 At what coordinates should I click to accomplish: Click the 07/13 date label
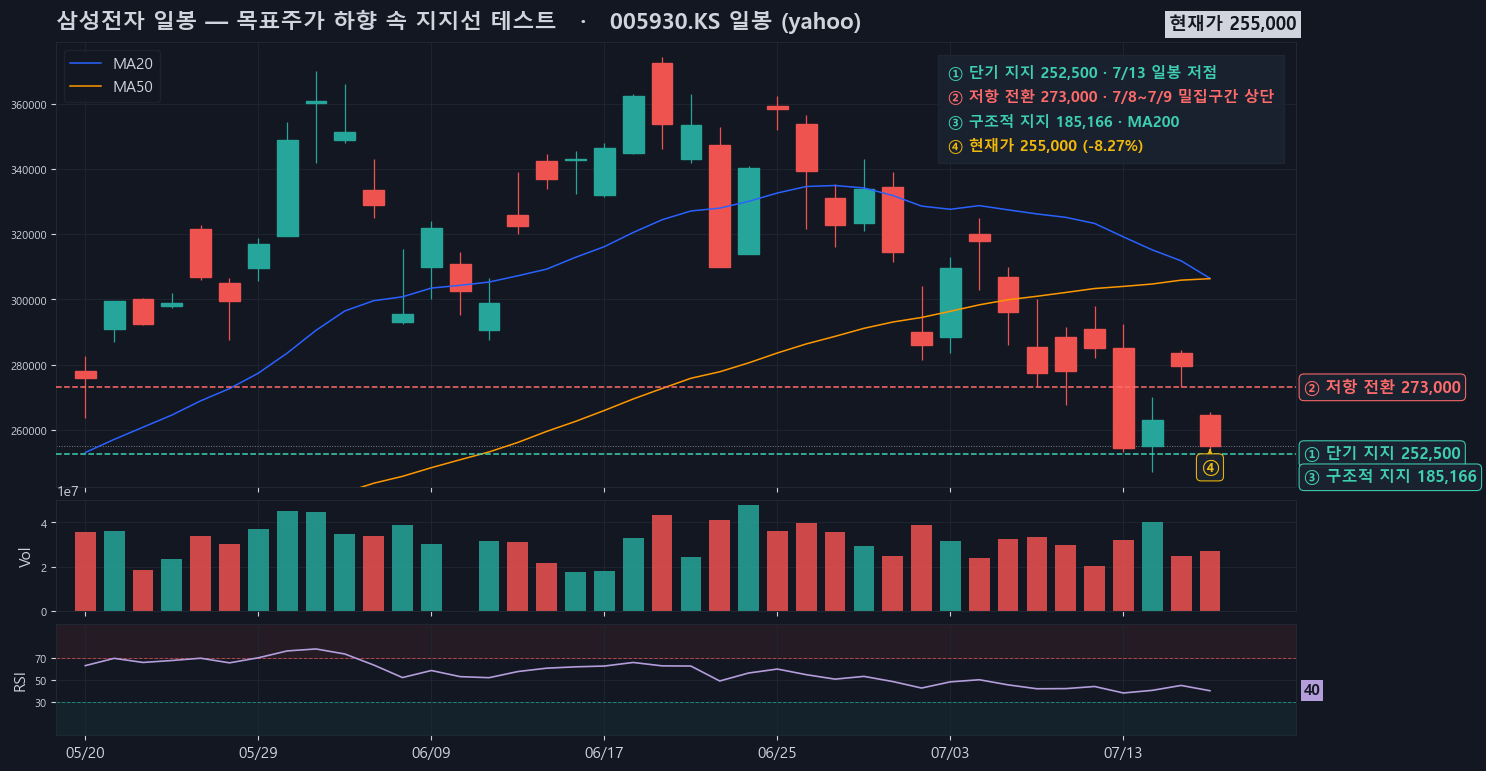[1123, 751]
